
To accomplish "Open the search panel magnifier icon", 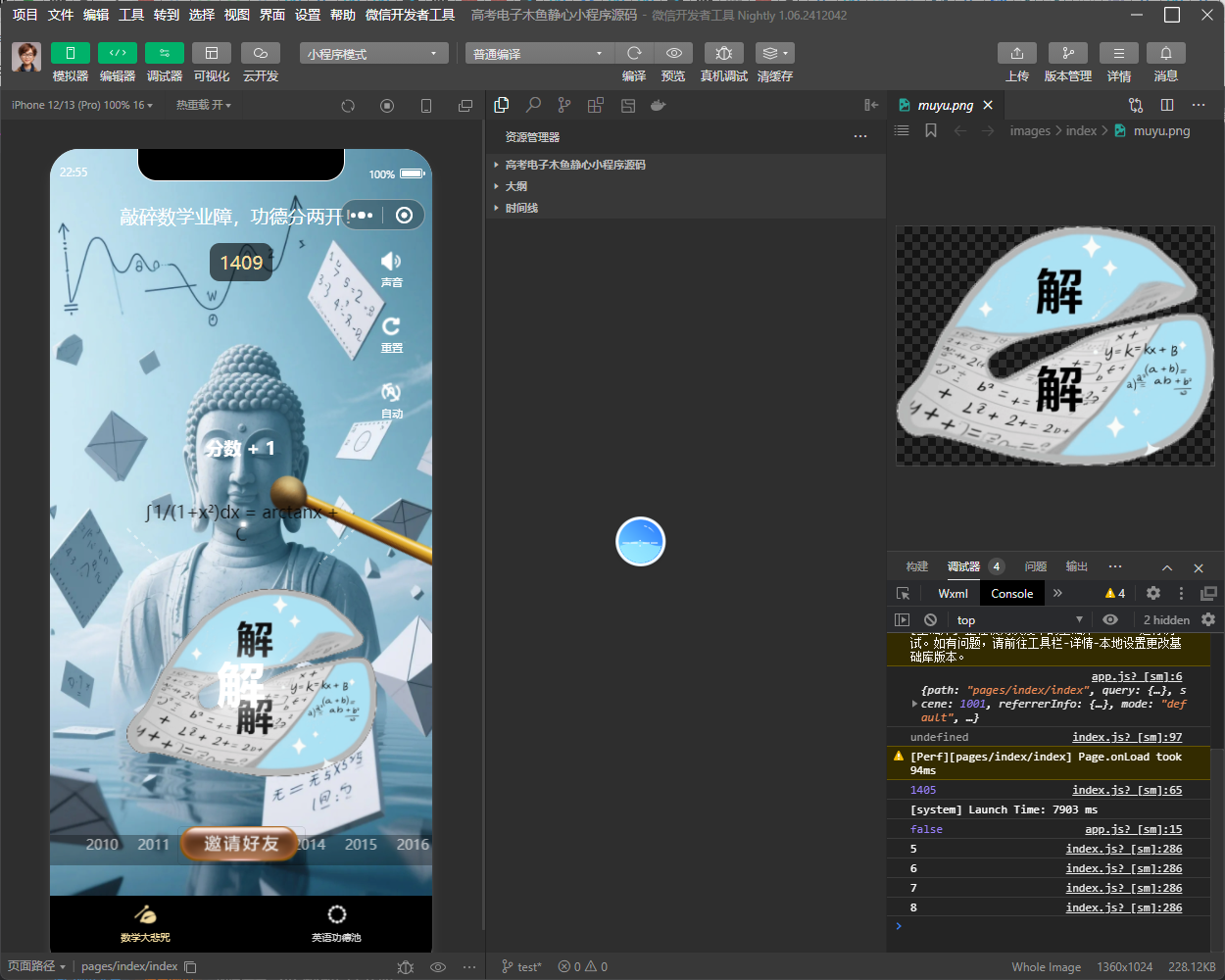I will [x=533, y=105].
